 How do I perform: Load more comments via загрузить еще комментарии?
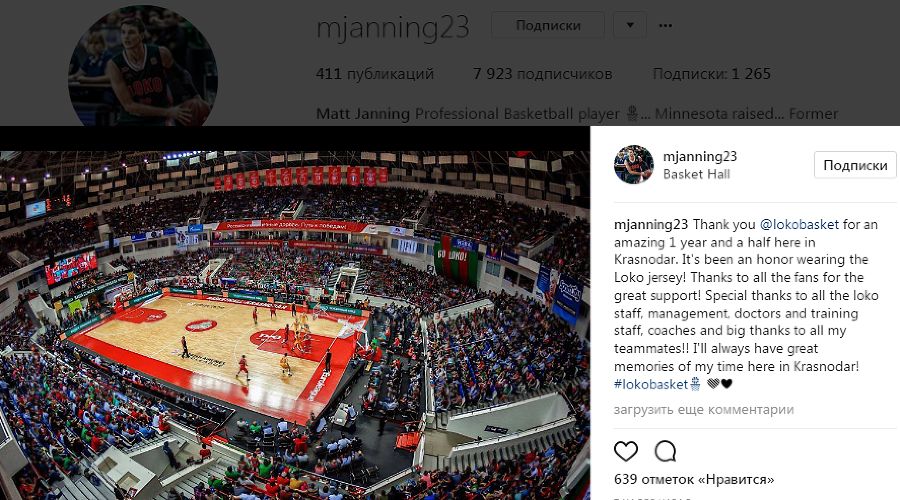[x=704, y=410]
